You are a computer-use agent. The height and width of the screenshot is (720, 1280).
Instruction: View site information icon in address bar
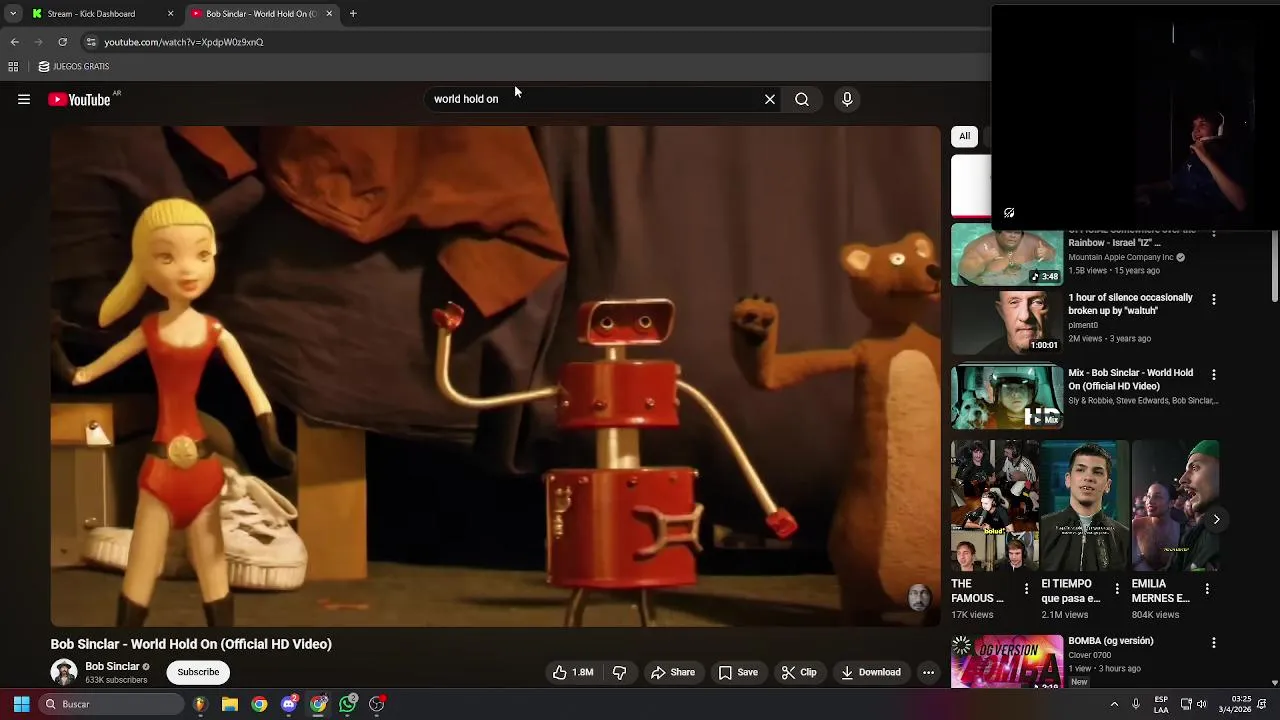coord(90,42)
